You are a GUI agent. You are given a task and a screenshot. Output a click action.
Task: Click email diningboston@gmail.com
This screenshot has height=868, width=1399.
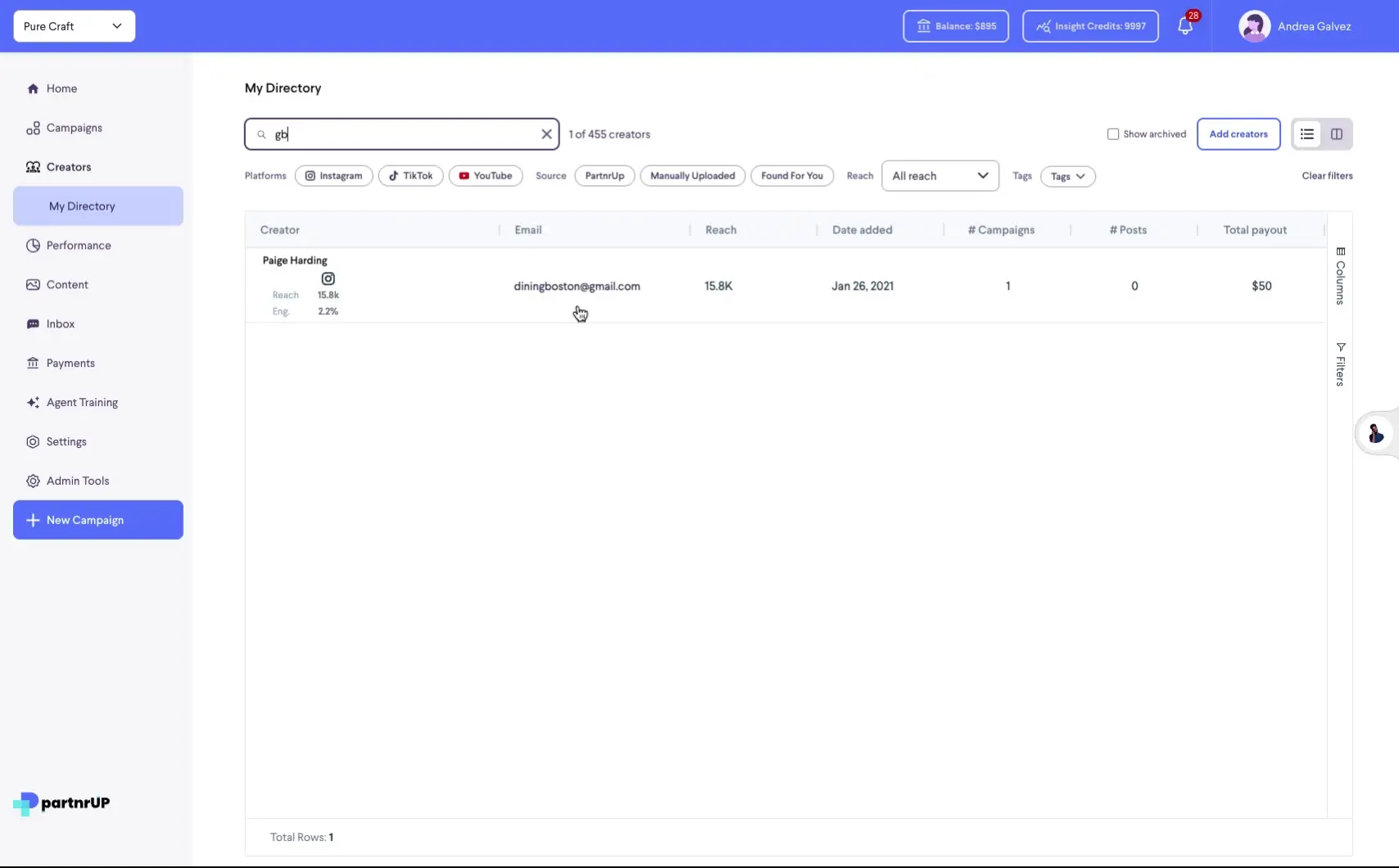pos(577,286)
